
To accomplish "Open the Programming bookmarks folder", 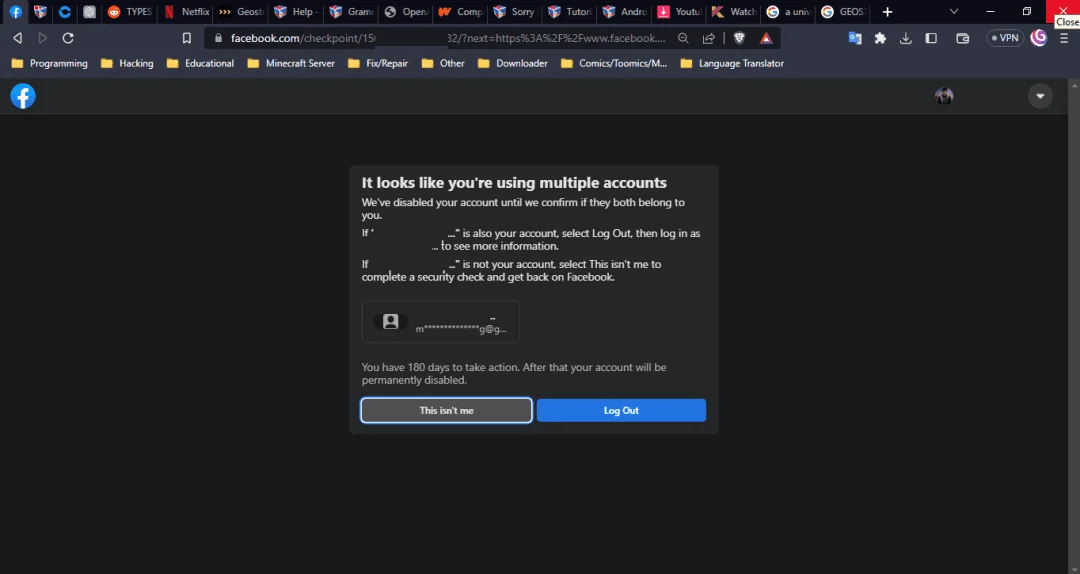I will tap(50, 63).
